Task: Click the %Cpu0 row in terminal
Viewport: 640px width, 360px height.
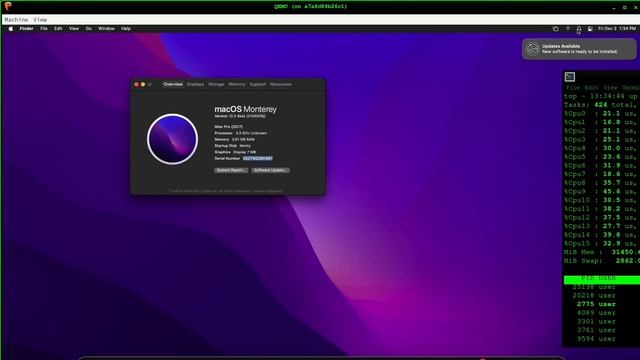Action: point(601,113)
